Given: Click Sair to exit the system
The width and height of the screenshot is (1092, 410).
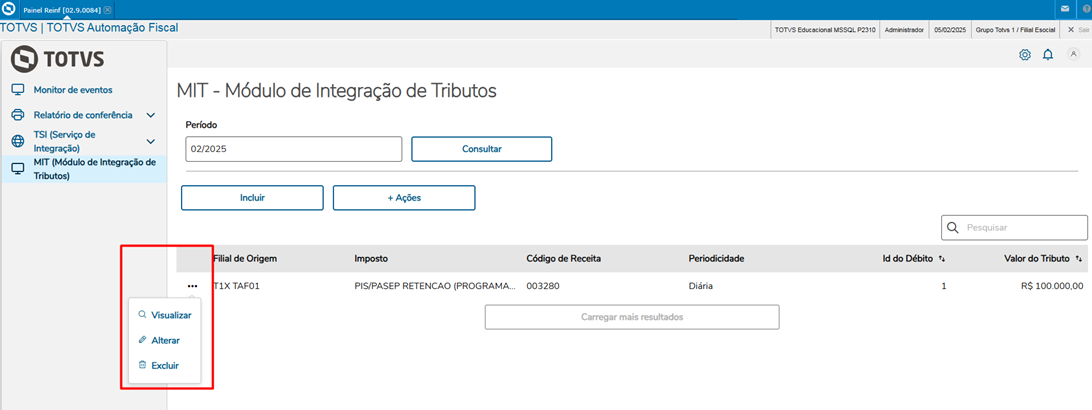Looking at the screenshot, I should tap(1079, 30).
